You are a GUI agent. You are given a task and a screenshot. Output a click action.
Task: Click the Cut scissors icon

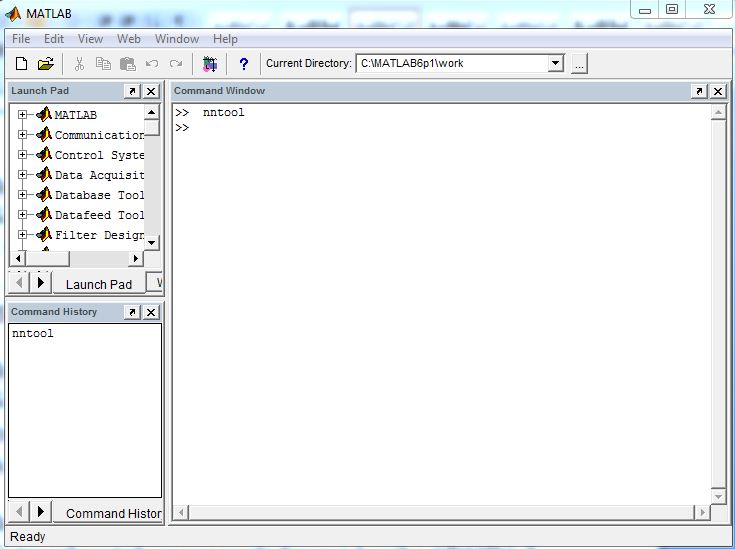click(x=79, y=64)
